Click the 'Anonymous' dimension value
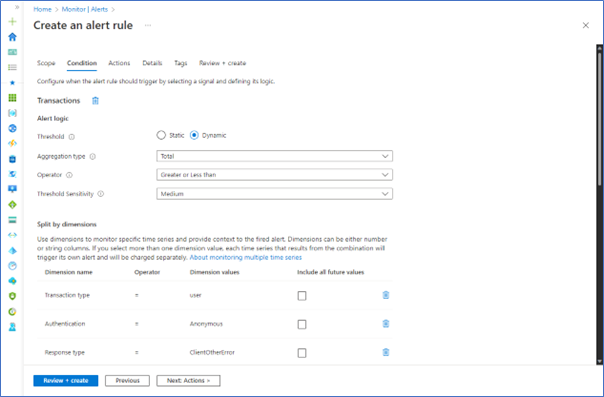 pos(206,324)
